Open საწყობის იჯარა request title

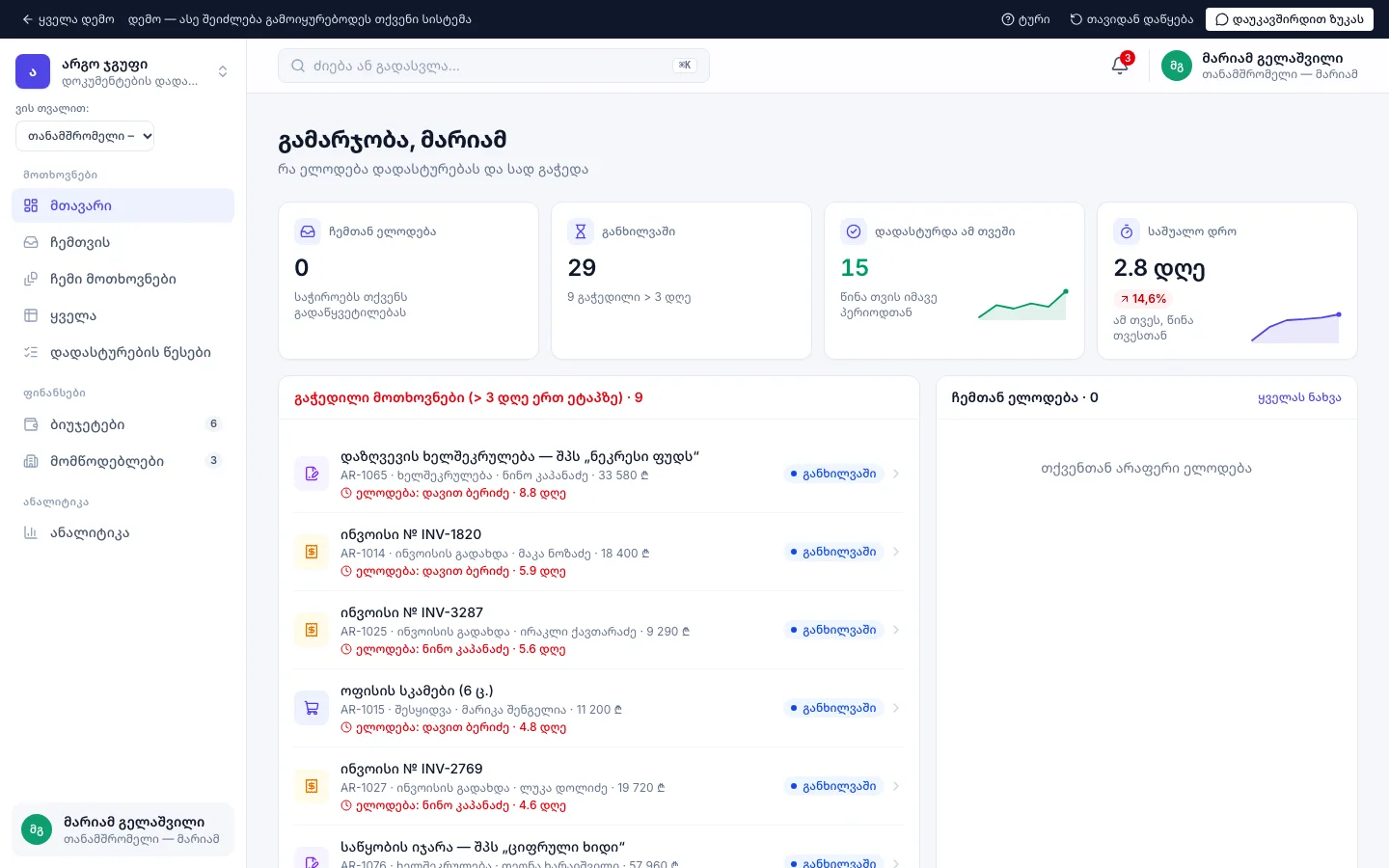483,847
